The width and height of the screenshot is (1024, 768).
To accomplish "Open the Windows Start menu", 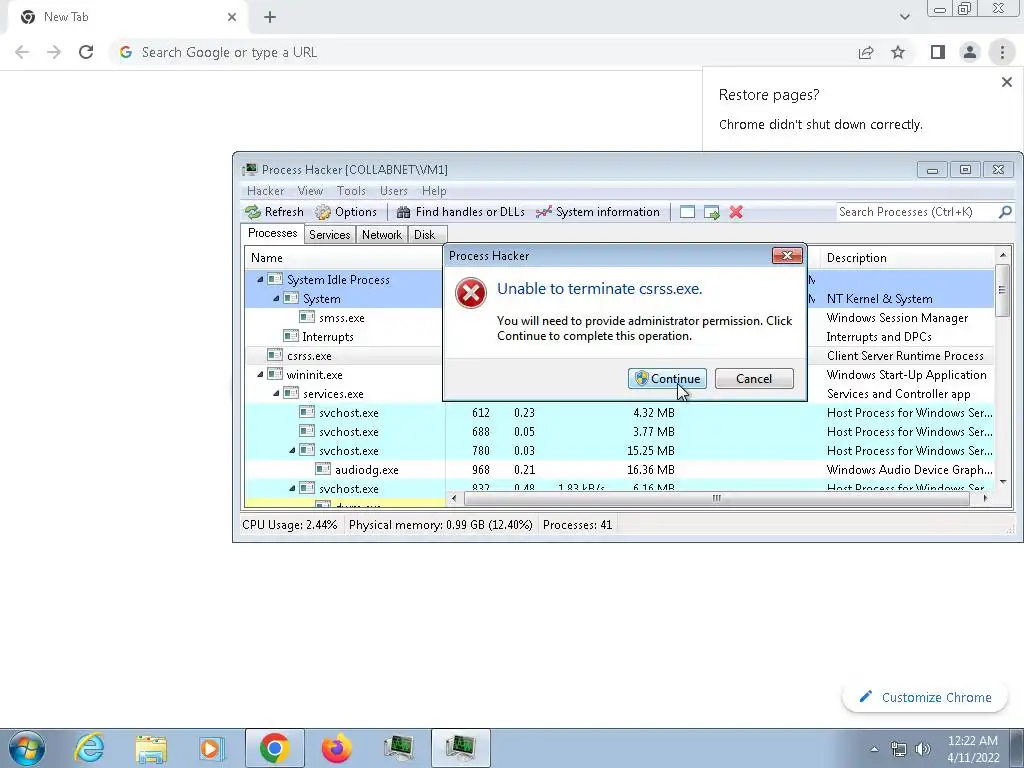I will tap(27, 748).
